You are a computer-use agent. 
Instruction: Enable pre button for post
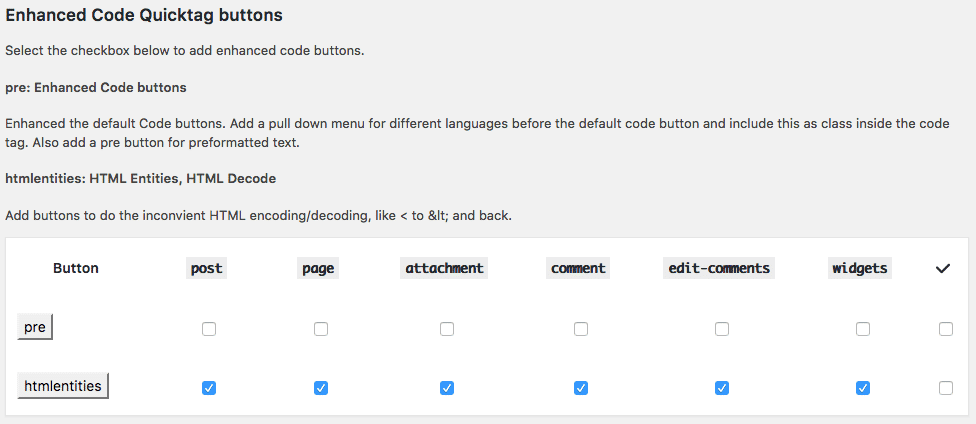pyautogui.click(x=209, y=329)
